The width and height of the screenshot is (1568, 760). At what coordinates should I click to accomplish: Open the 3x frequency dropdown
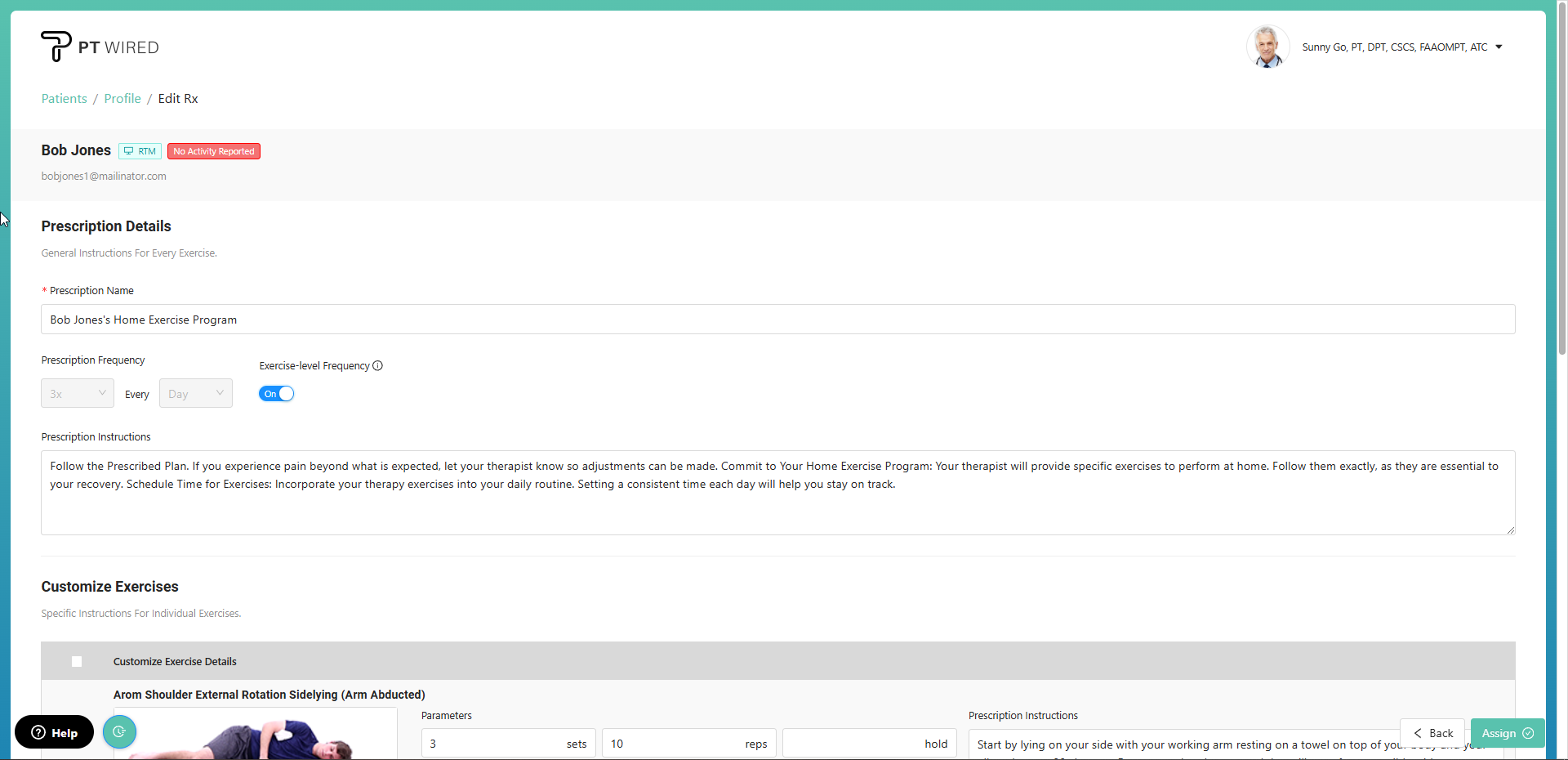(78, 394)
